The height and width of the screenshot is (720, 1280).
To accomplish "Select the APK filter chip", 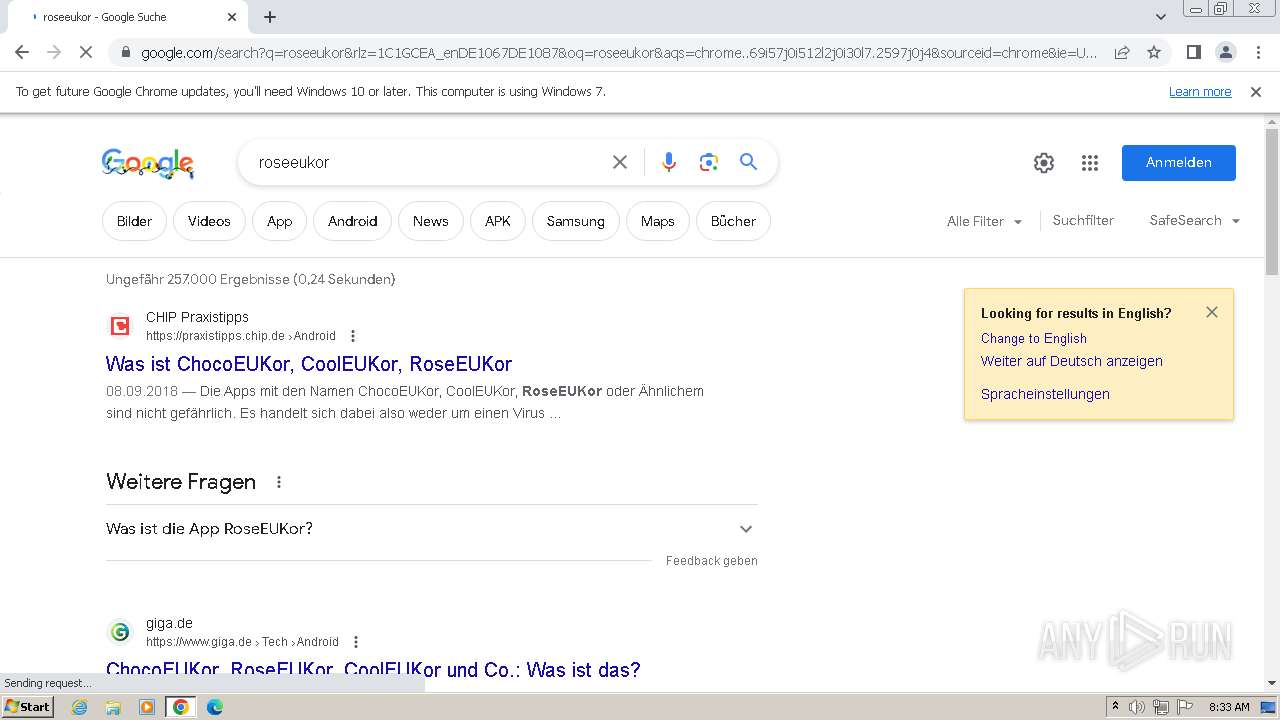I will (498, 221).
